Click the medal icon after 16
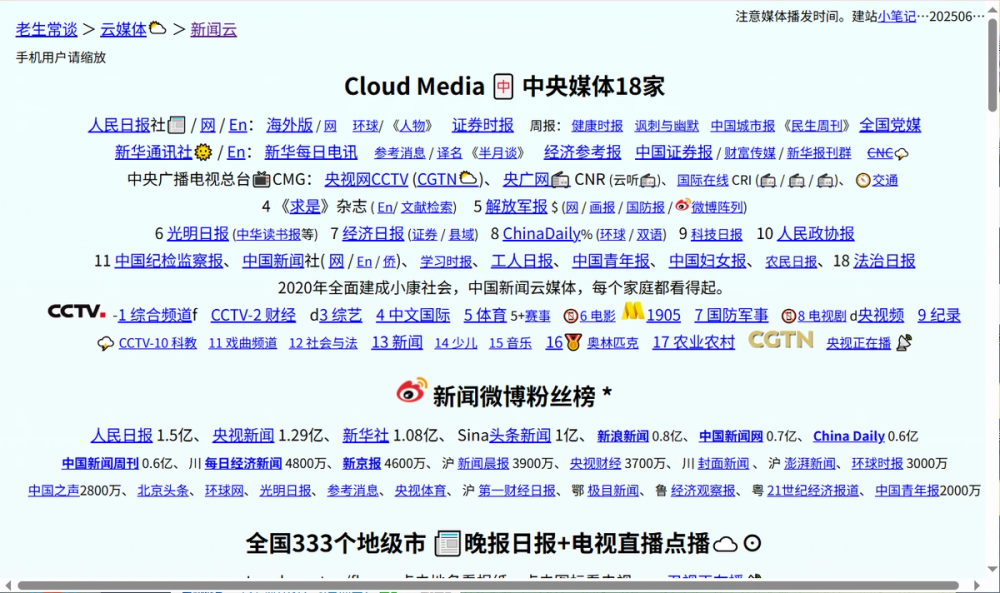Viewport: 1000px width, 593px height. [573, 343]
